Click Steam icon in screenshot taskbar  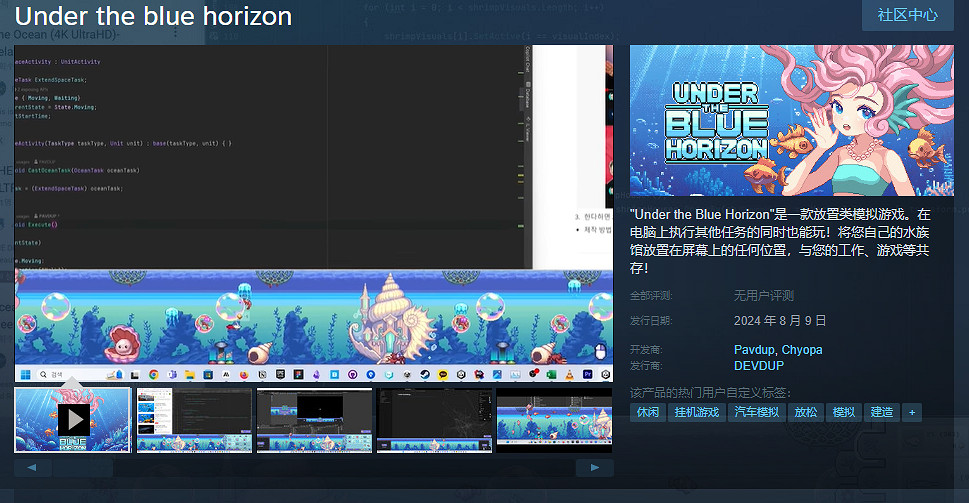pos(425,374)
